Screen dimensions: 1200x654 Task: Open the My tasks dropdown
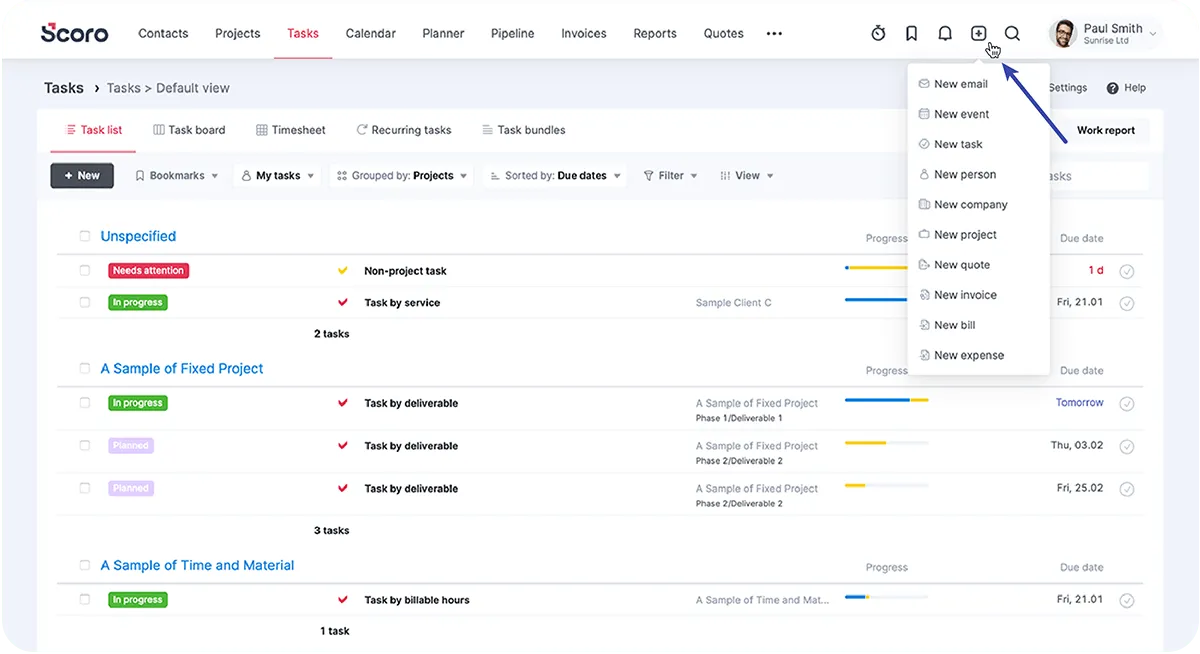[277, 175]
